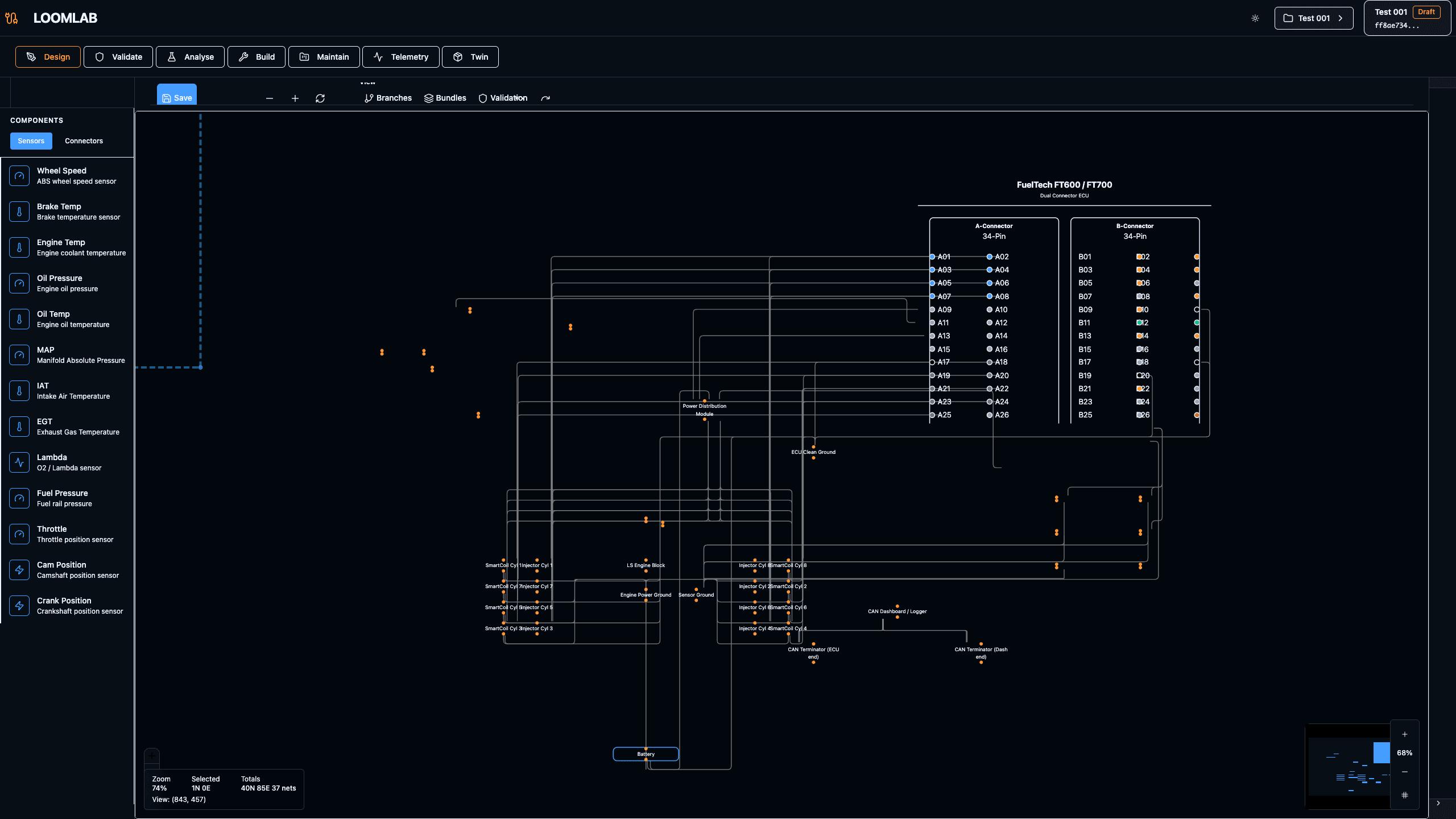The height and width of the screenshot is (819, 1456).
Task: Click the Save button
Action: coord(176,97)
